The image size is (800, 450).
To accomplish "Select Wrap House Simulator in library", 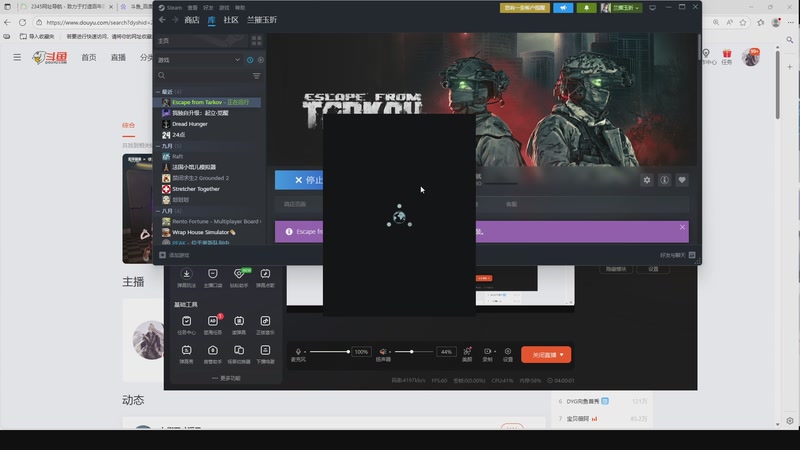I will click(x=204, y=232).
